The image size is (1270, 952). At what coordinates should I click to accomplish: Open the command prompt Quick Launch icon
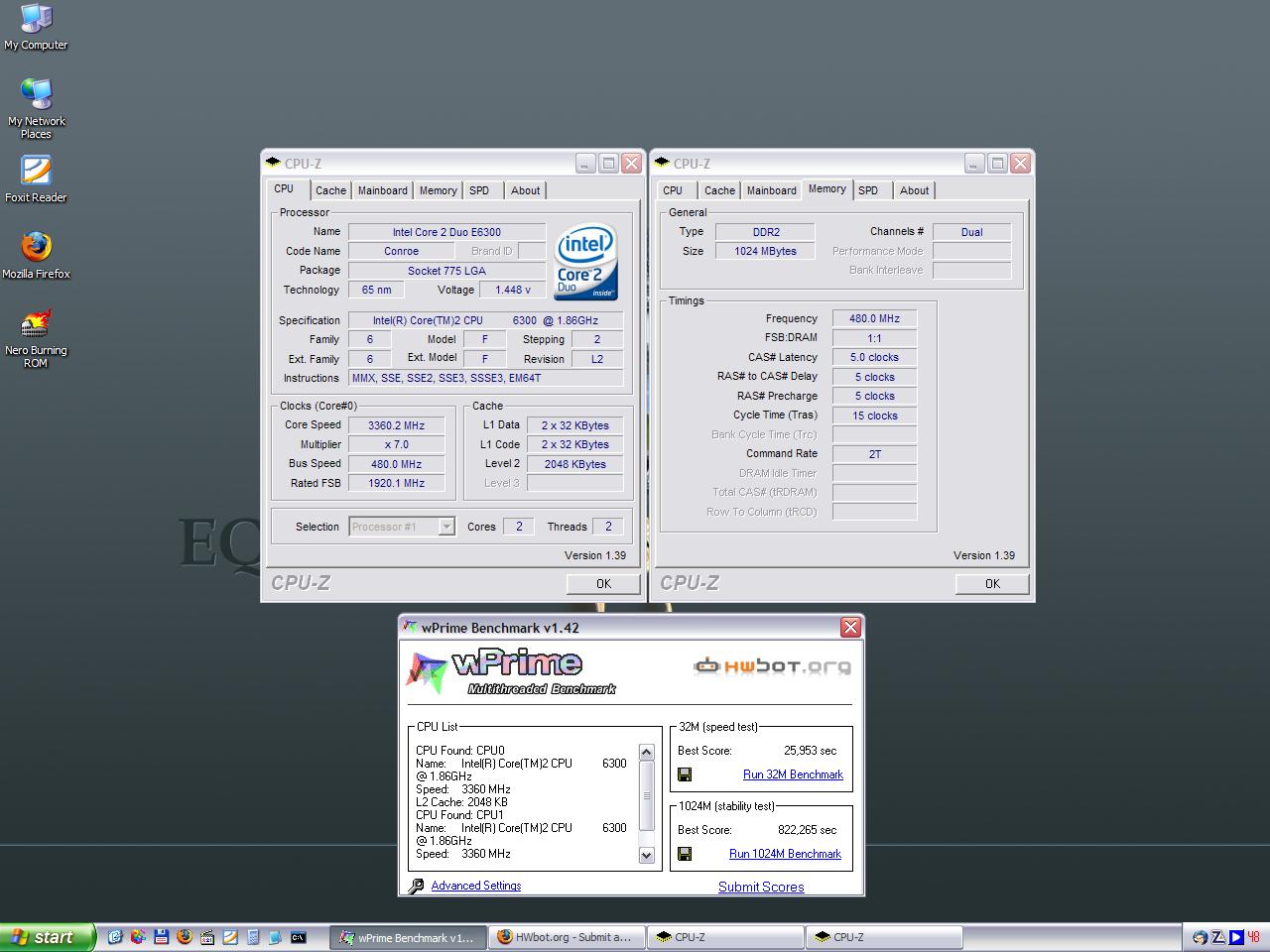coord(299,936)
